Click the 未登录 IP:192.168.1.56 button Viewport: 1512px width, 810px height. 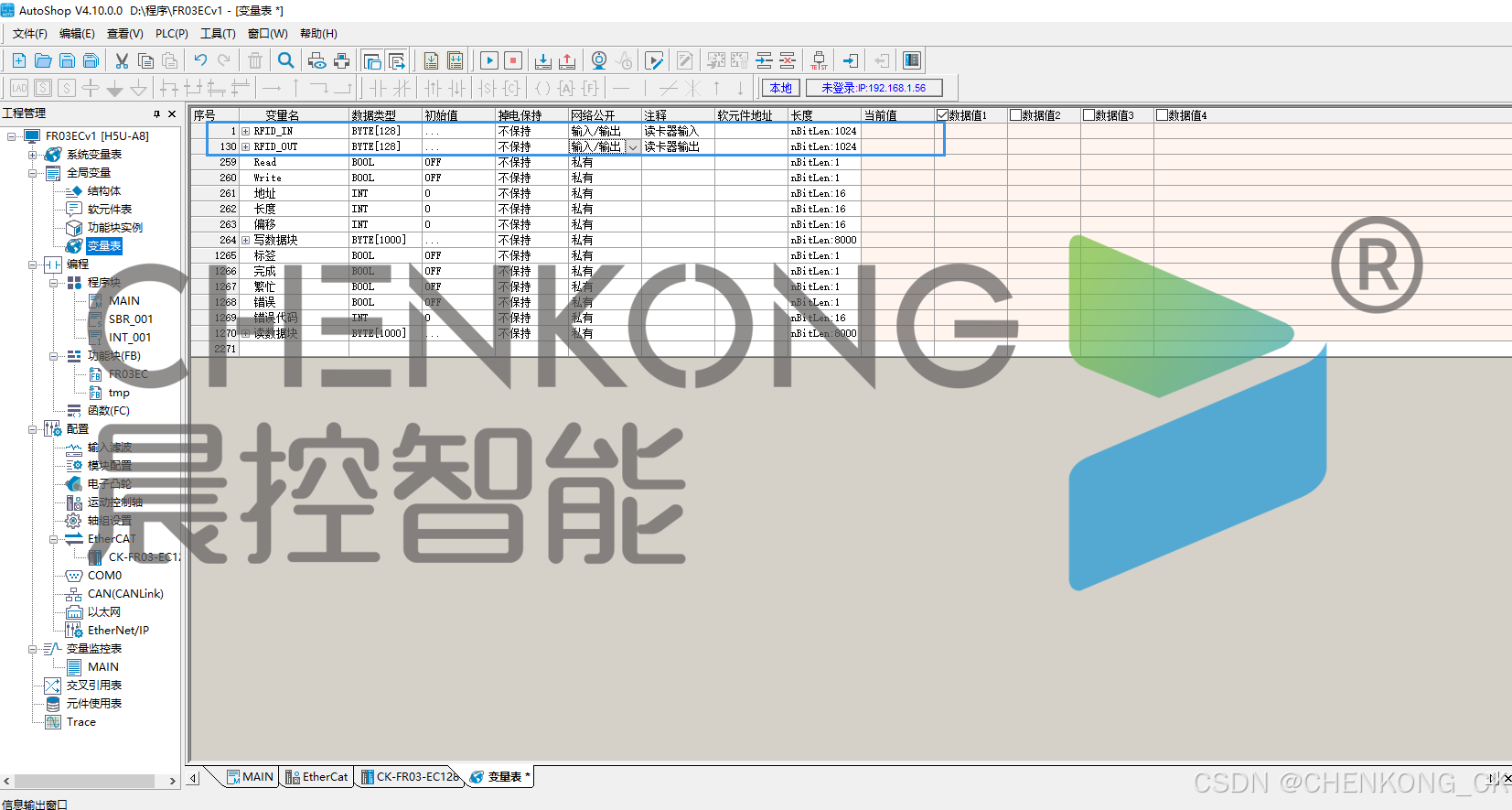tap(874, 88)
